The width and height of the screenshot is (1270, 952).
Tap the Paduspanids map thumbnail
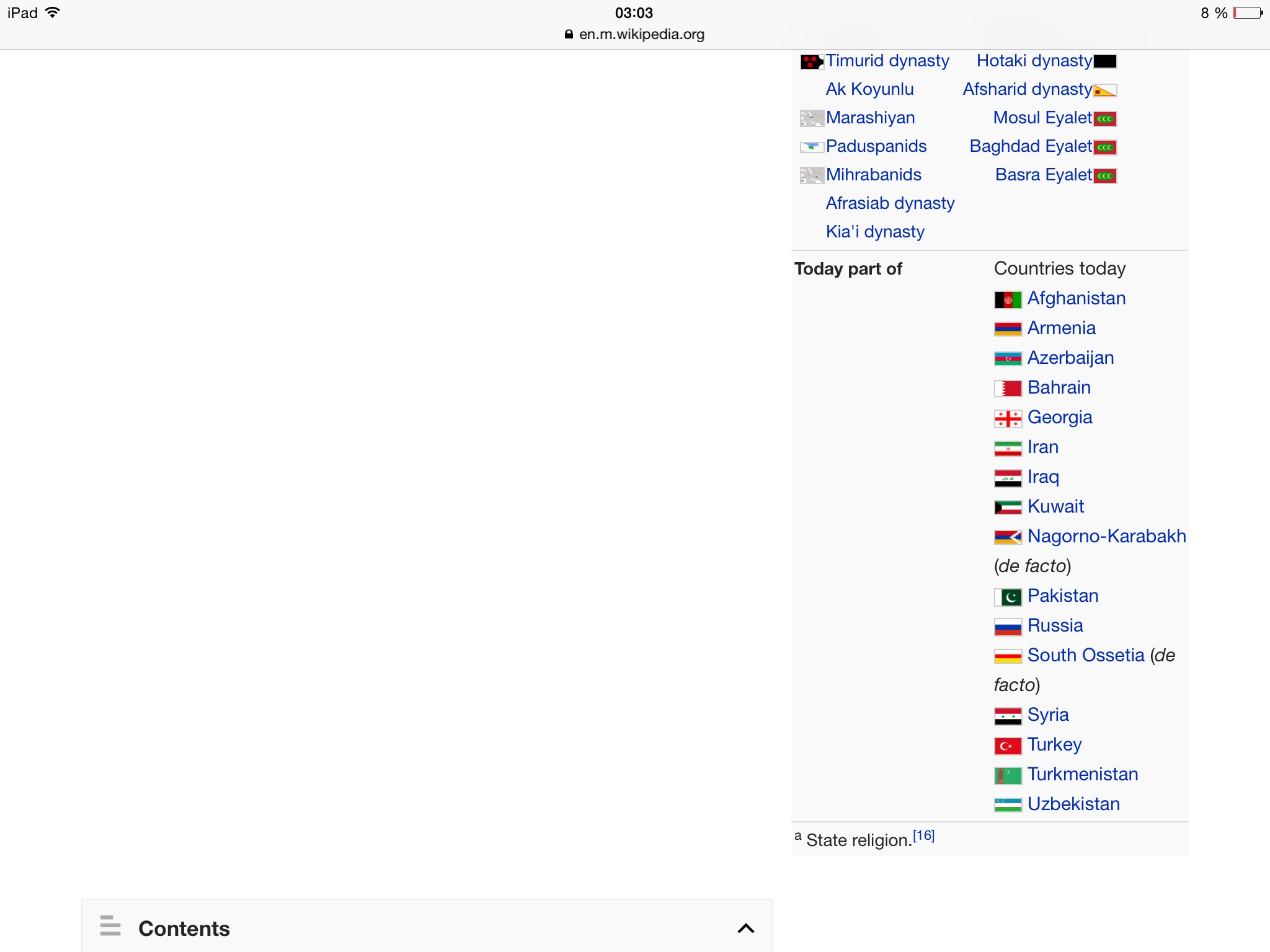tap(811, 148)
